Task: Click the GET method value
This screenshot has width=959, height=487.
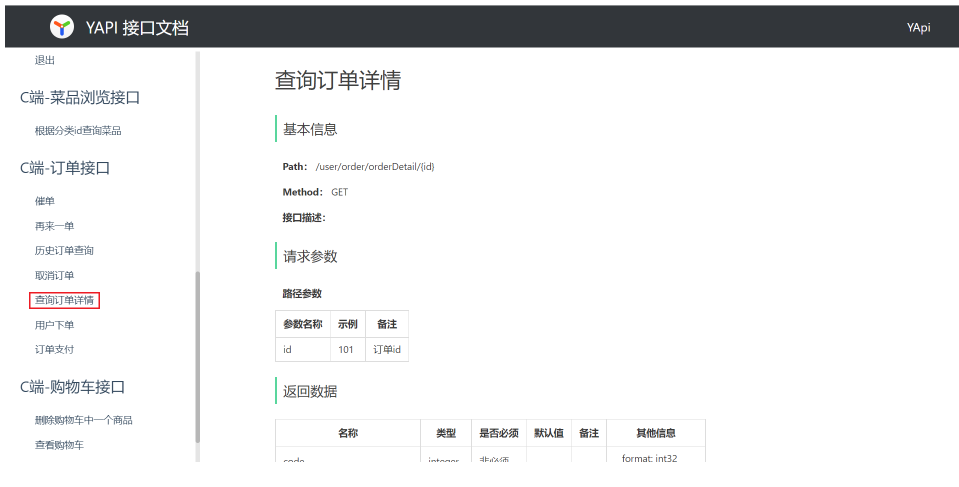Action: (x=339, y=192)
